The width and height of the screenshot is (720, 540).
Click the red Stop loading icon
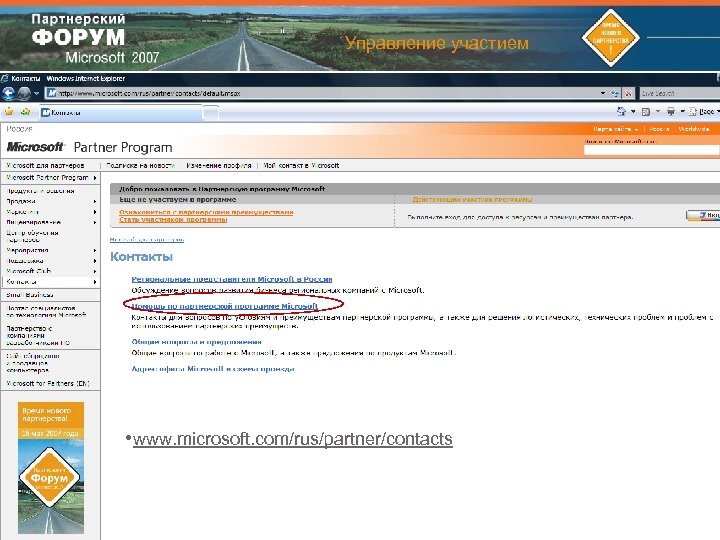pyautogui.click(x=628, y=93)
